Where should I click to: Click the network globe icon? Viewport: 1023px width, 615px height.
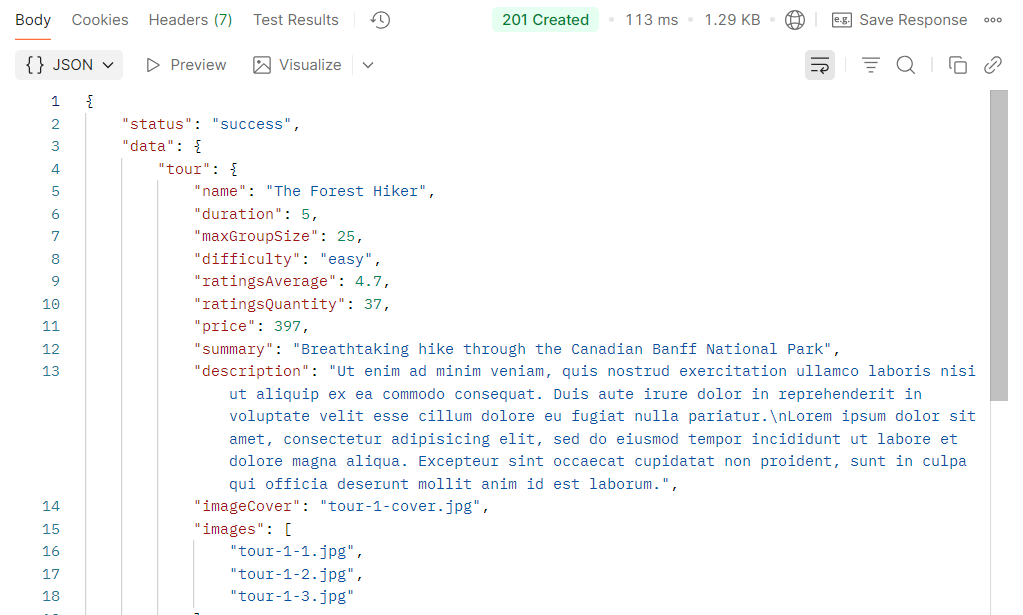(x=795, y=20)
